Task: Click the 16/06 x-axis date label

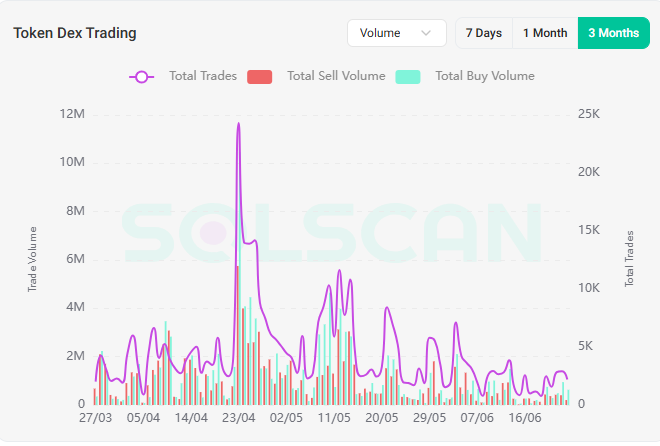Action: tap(525, 418)
